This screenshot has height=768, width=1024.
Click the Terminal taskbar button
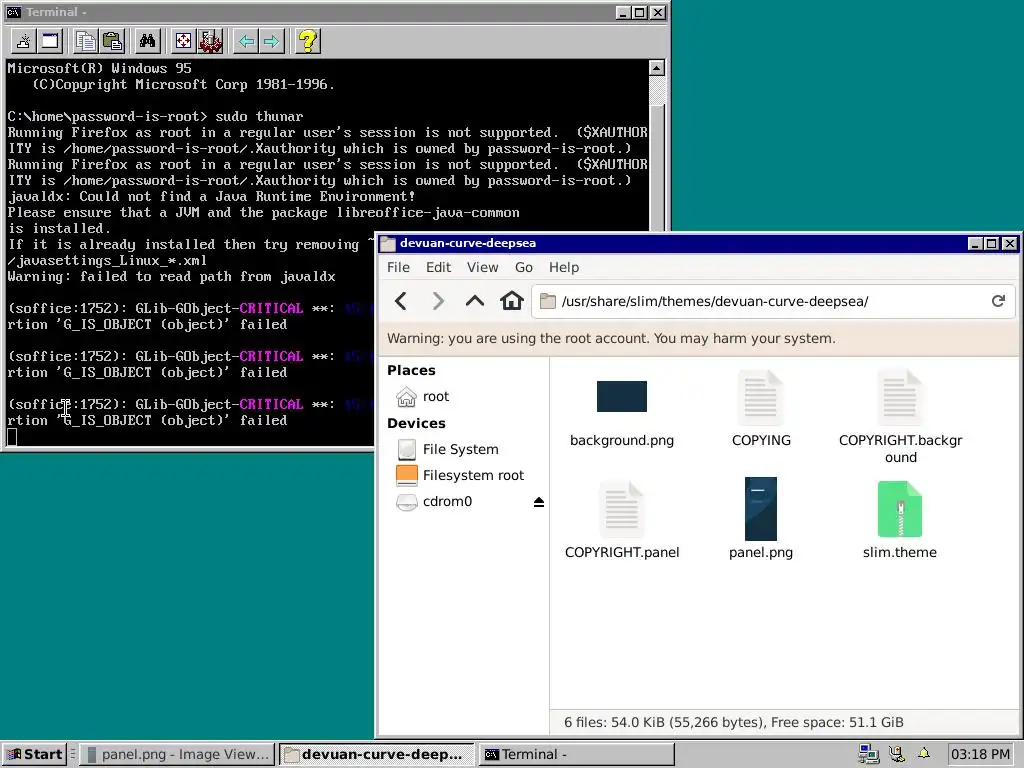[x=575, y=754]
